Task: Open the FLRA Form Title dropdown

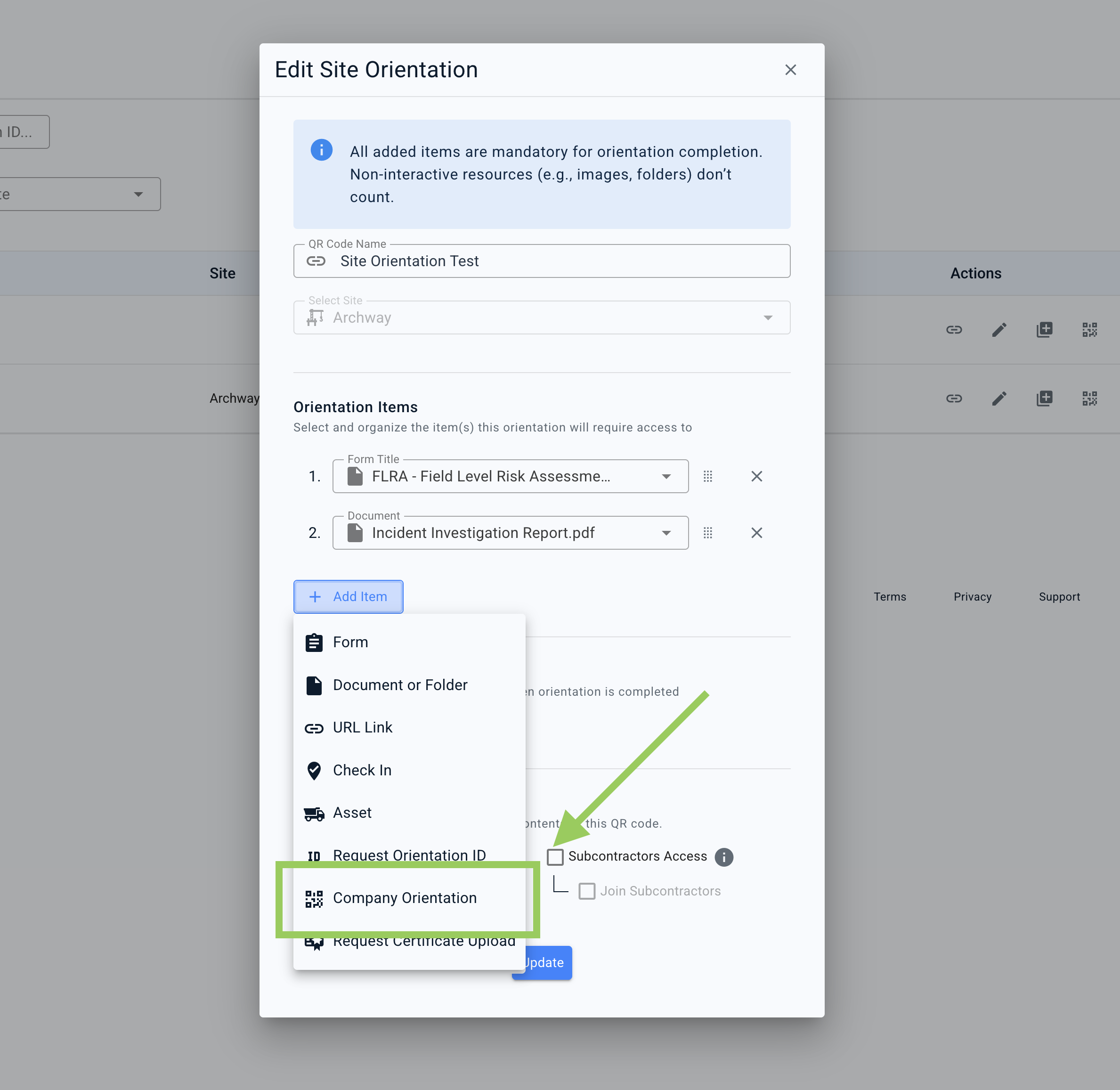Action: click(x=666, y=476)
